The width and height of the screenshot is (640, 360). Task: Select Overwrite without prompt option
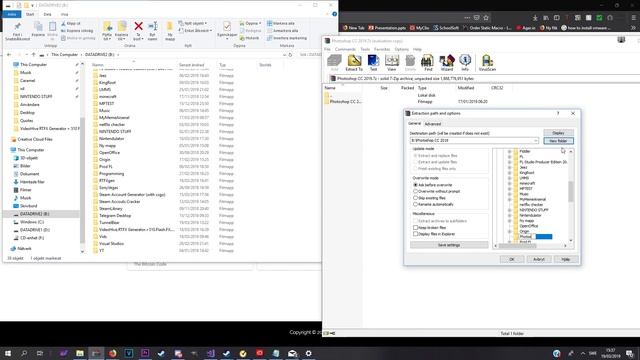click(416, 191)
